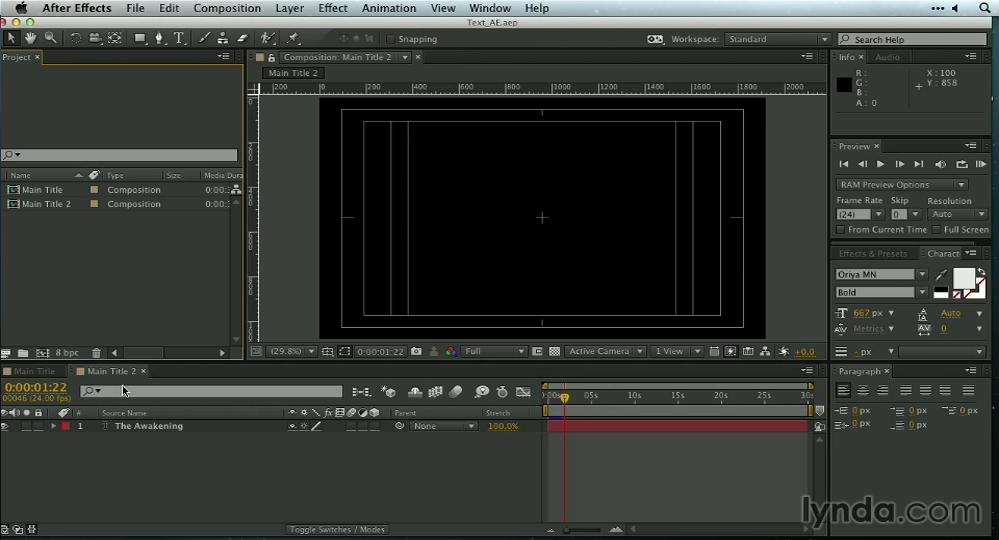Choose the Pen tool in toolbar
Viewport: 999px width, 540px height.
(159, 38)
